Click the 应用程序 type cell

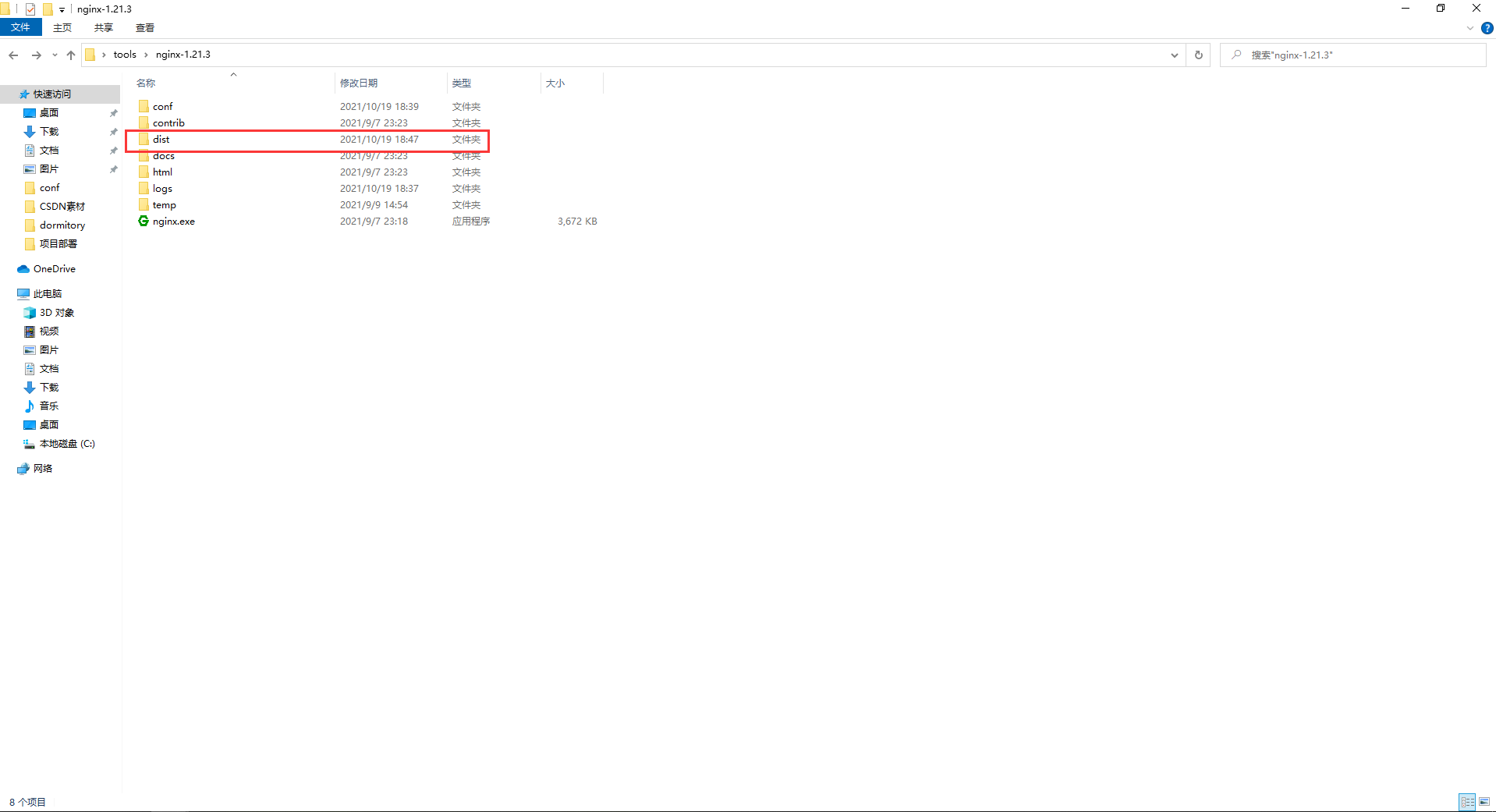click(471, 221)
